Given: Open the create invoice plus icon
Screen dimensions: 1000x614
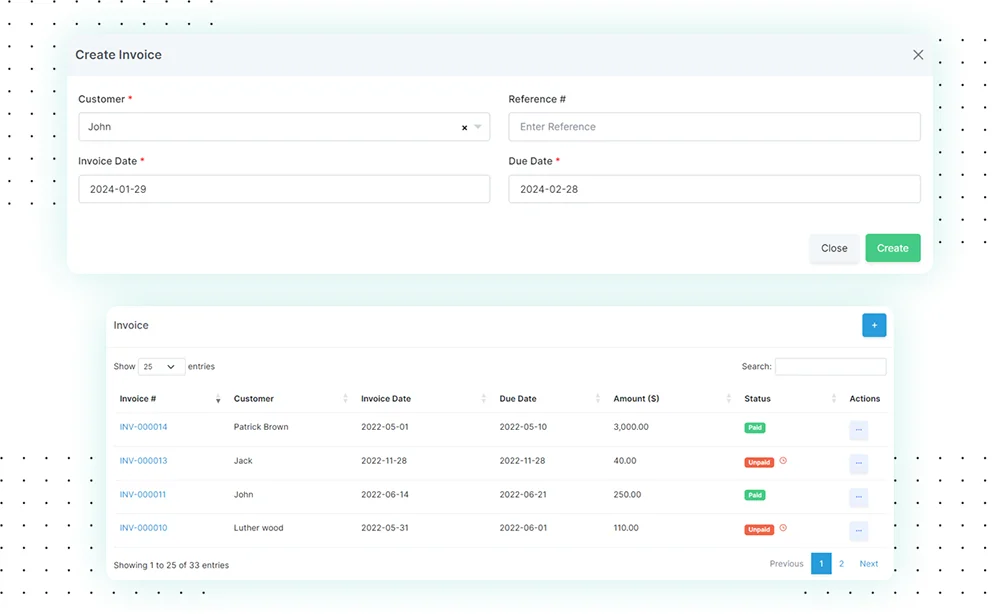Looking at the screenshot, I should (x=874, y=325).
